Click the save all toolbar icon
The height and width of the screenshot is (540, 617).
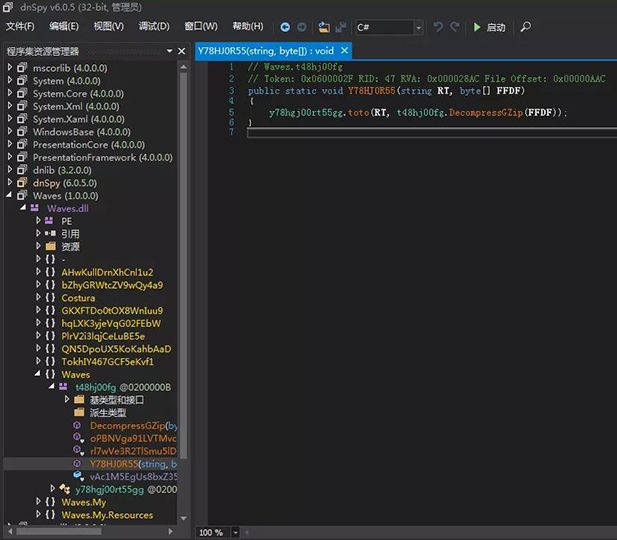[x=341, y=27]
